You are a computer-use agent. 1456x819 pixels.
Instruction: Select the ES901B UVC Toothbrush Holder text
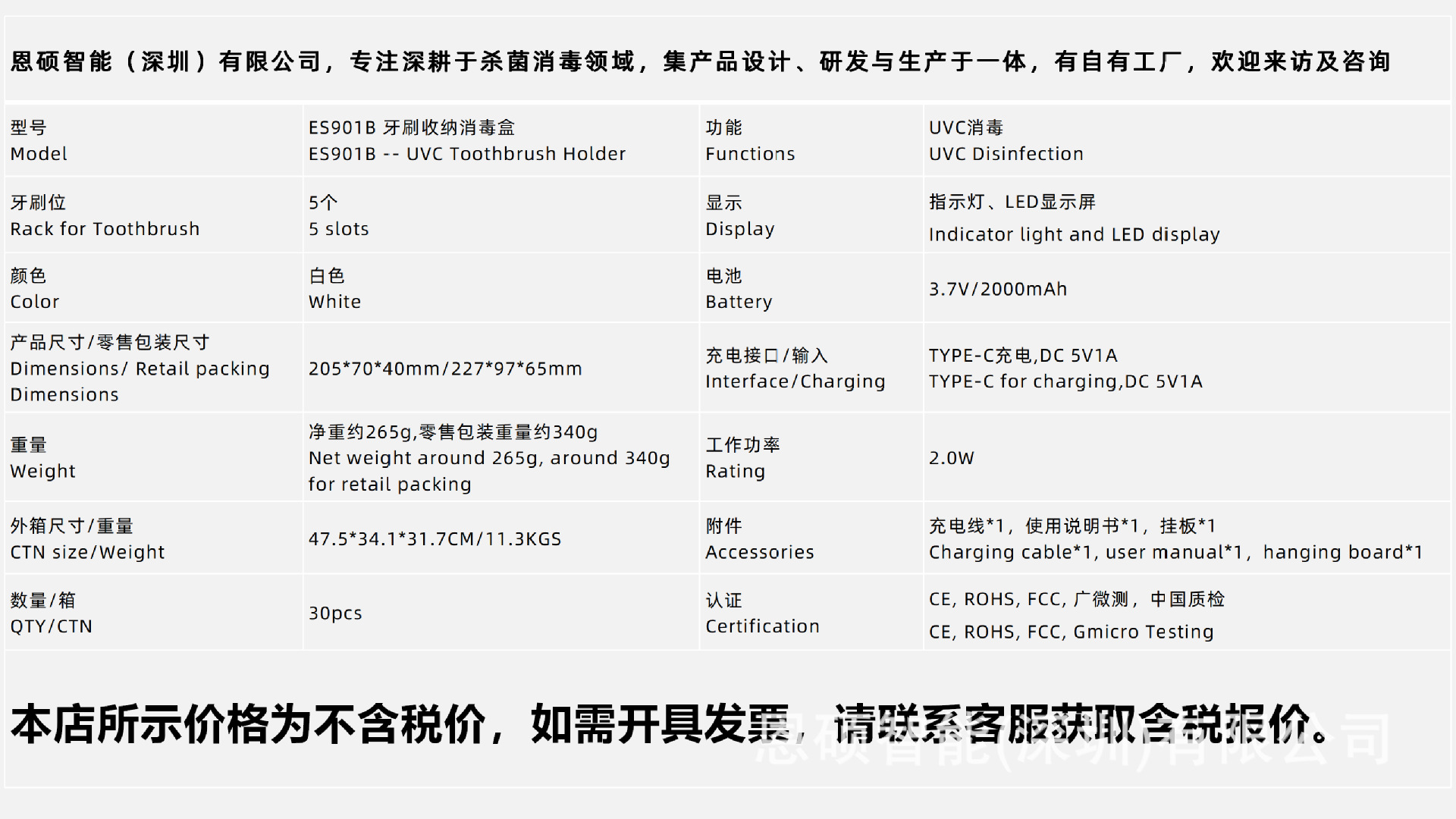(466, 154)
